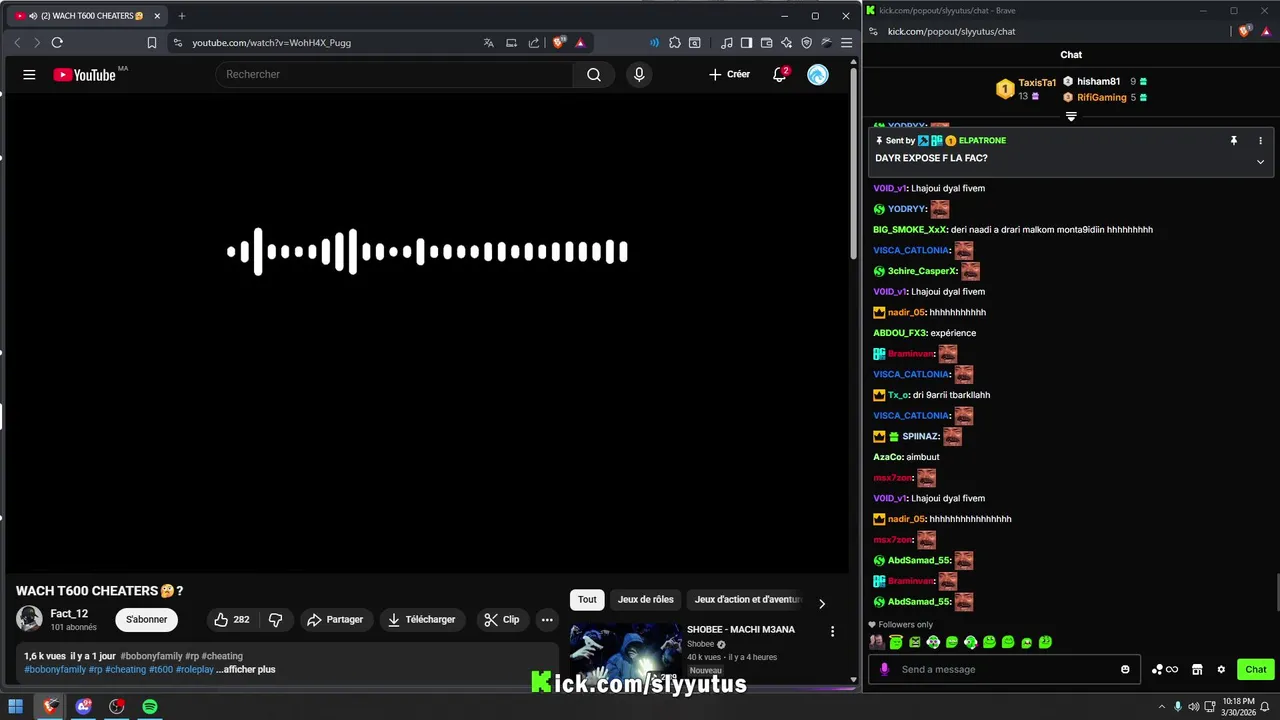Open the Kick chat shop icon

coord(1197,670)
